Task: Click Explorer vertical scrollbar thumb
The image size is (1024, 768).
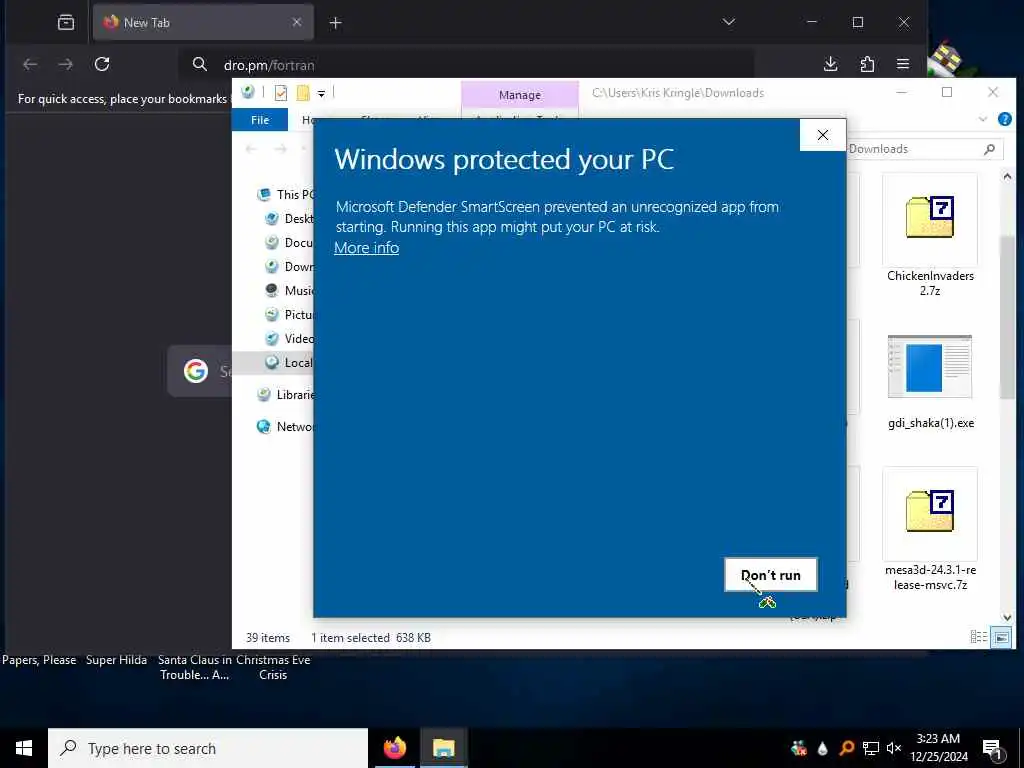Action: point(1006,317)
